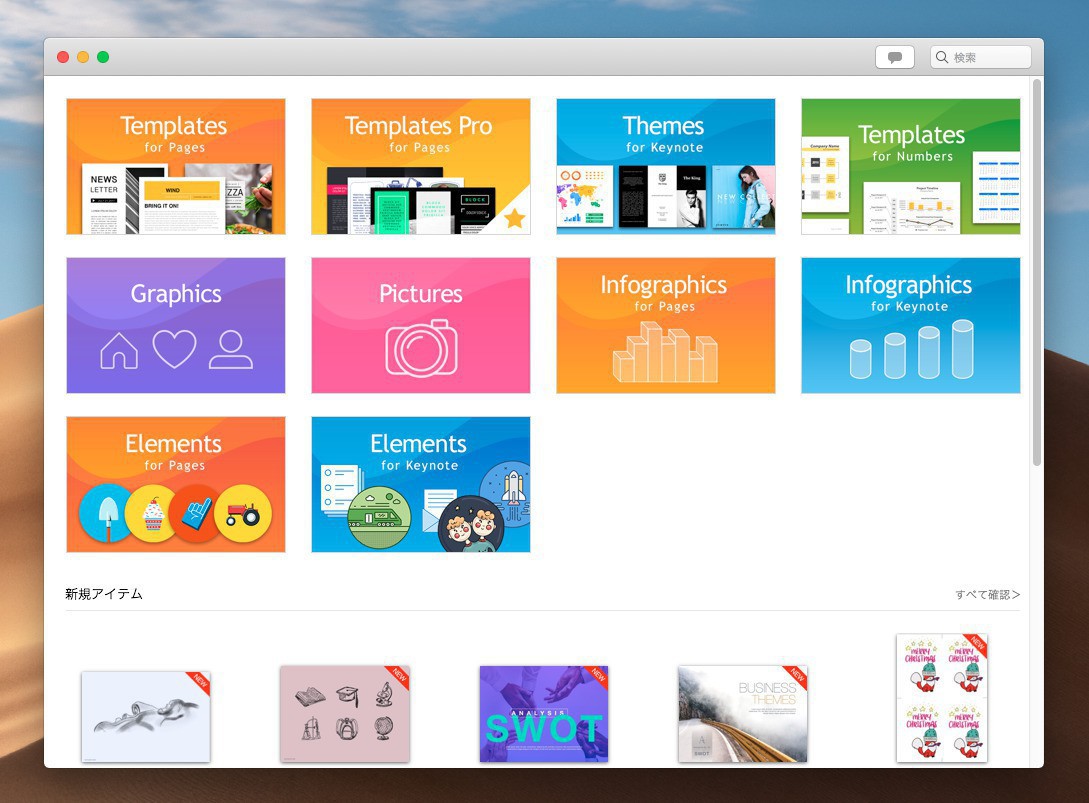Click the vertical scrollbar thumb
Image resolution: width=1089 pixels, height=803 pixels.
click(1037, 272)
